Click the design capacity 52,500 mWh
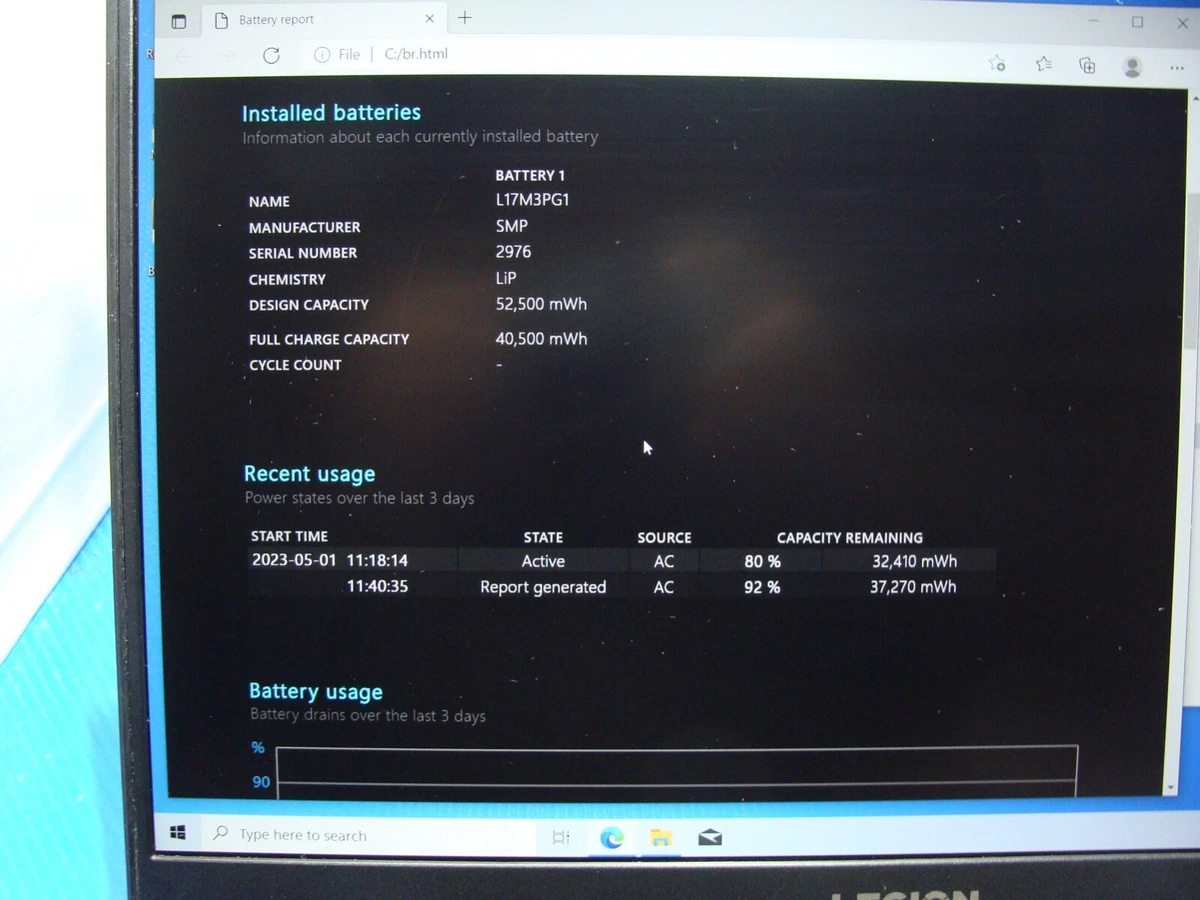This screenshot has height=900, width=1200. pos(541,304)
